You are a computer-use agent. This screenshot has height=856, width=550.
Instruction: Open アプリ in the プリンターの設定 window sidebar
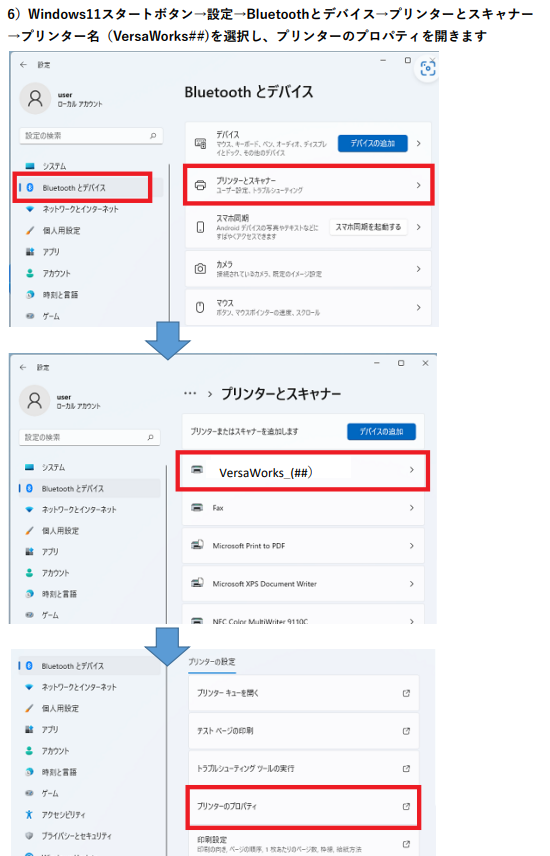click(x=43, y=729)
